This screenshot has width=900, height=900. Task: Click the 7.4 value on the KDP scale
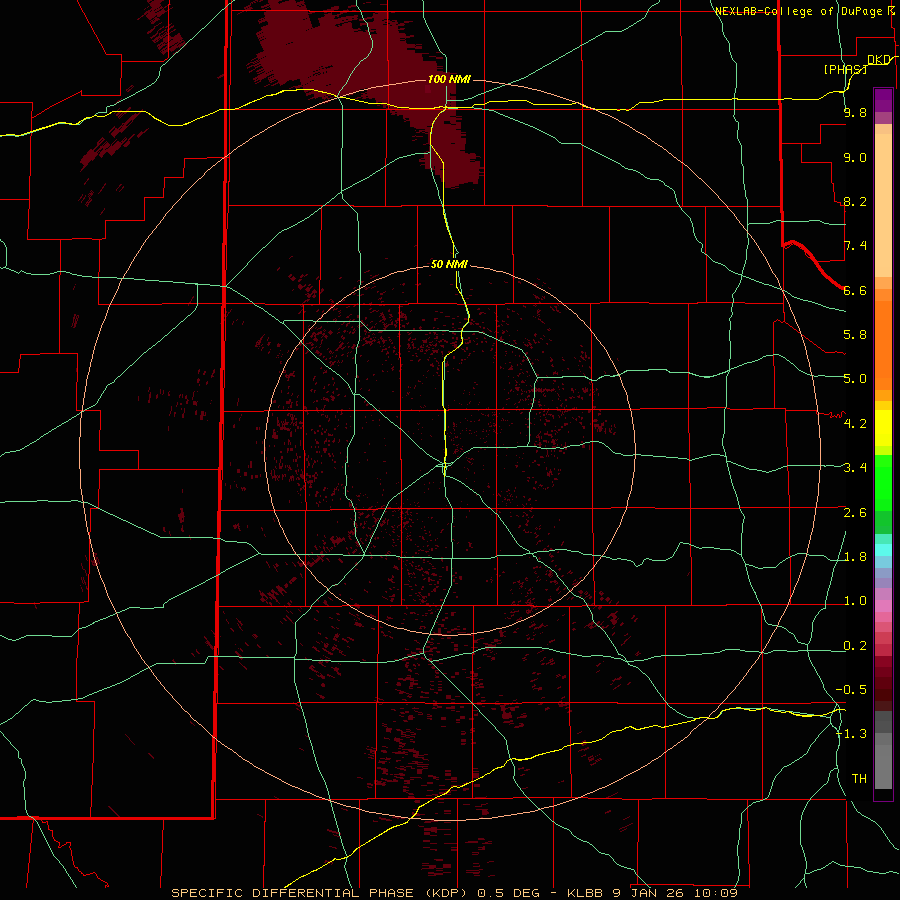pos(855,246)
